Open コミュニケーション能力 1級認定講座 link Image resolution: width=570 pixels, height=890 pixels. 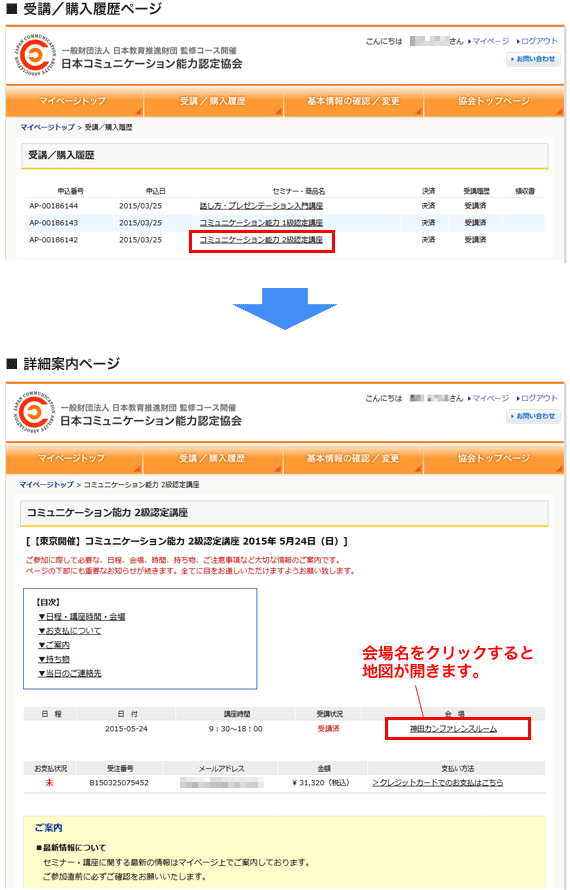coord(261,222)
